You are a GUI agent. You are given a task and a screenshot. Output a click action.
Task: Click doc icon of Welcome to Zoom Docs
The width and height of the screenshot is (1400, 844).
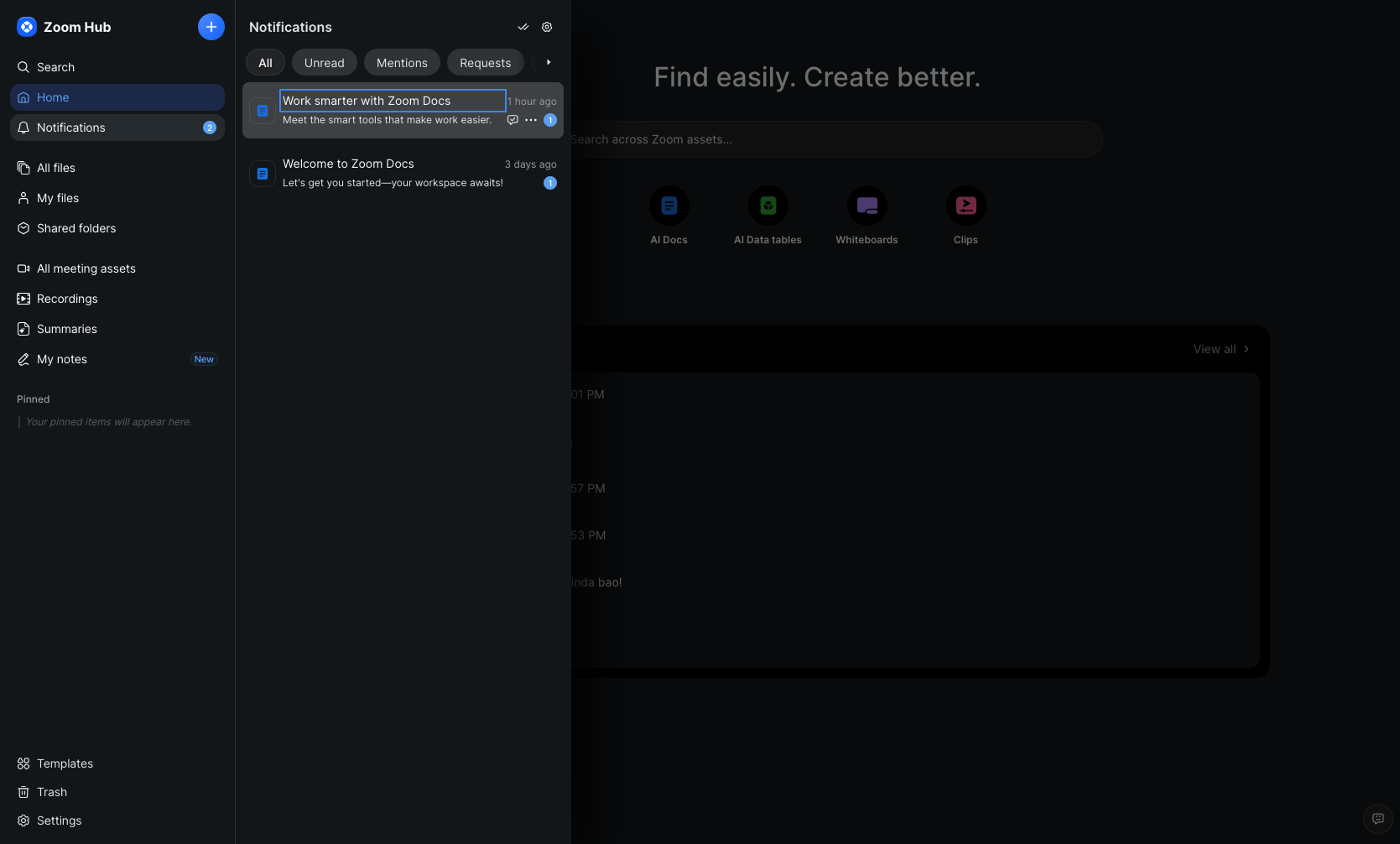pyautogui.click(x=263, y=174)
